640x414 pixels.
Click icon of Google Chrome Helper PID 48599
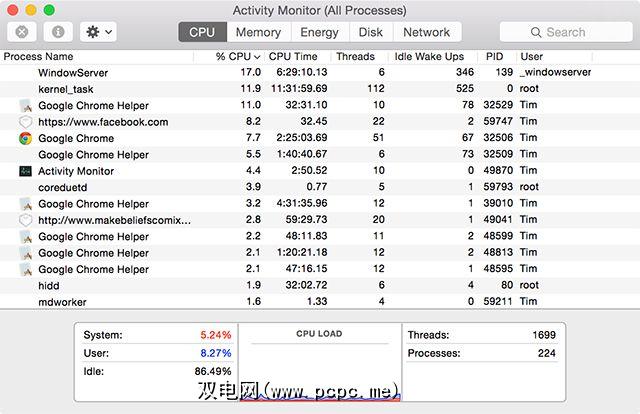[x=26, y=236]
